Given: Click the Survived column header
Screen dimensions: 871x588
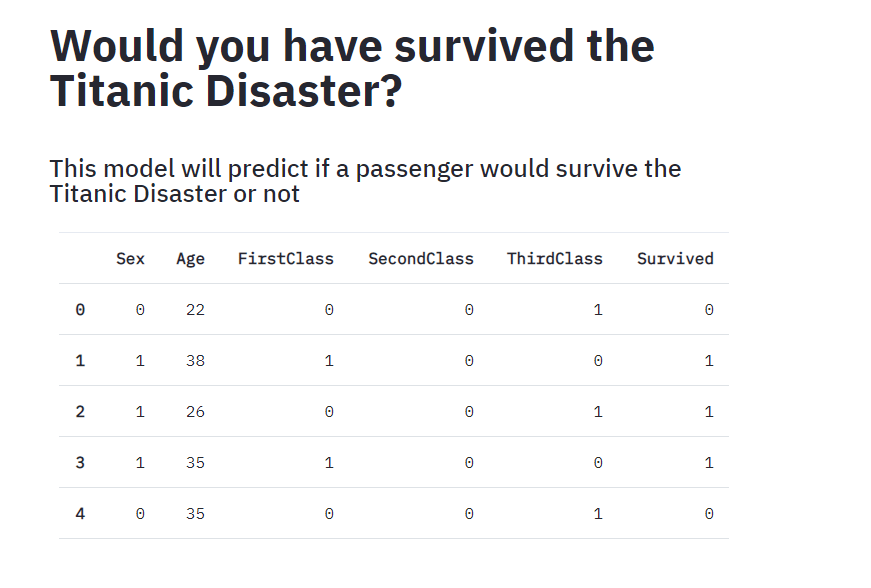Looking at the screenshot, I should coord(675,259).
